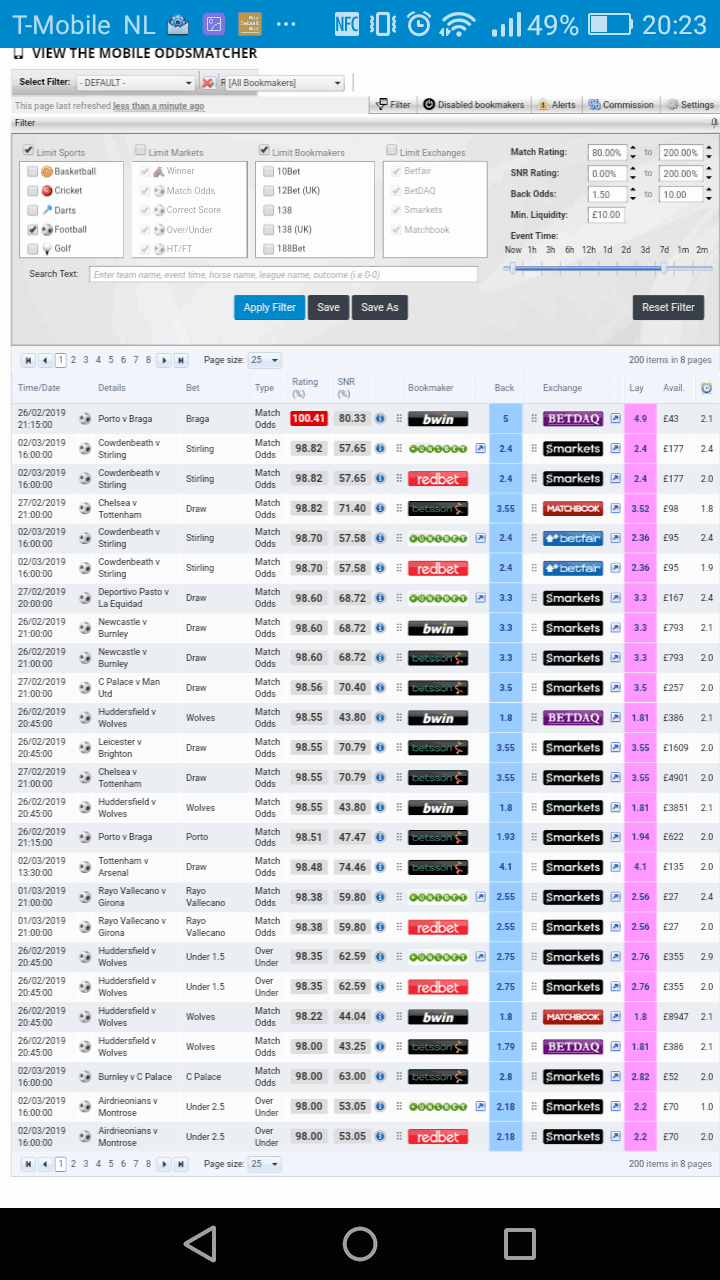Open Smarkets link arrow in Tottenham v Arsenal row

click(x=616, y=867)
